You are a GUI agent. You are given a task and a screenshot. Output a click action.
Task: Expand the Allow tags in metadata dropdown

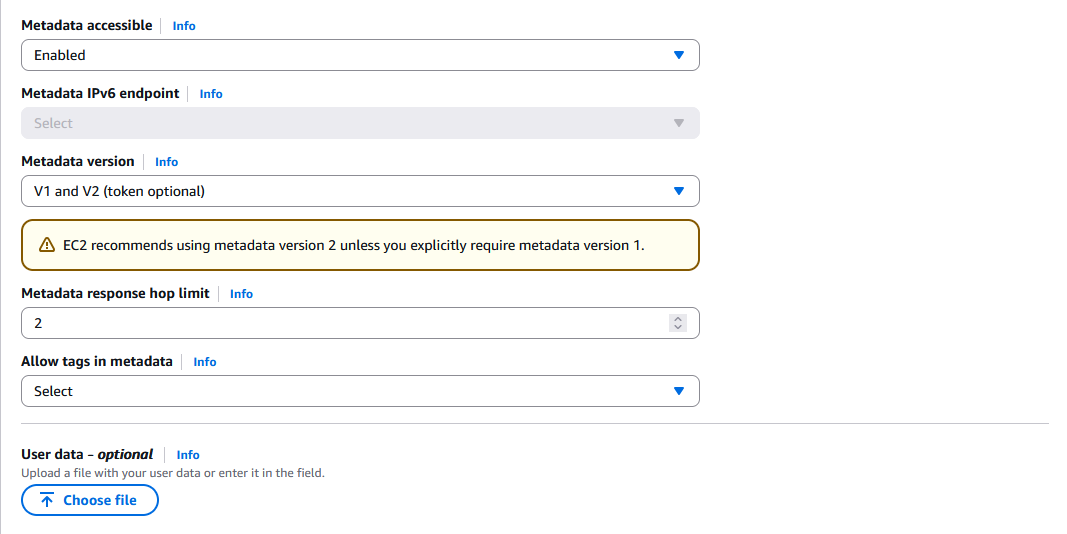(360, 391)
